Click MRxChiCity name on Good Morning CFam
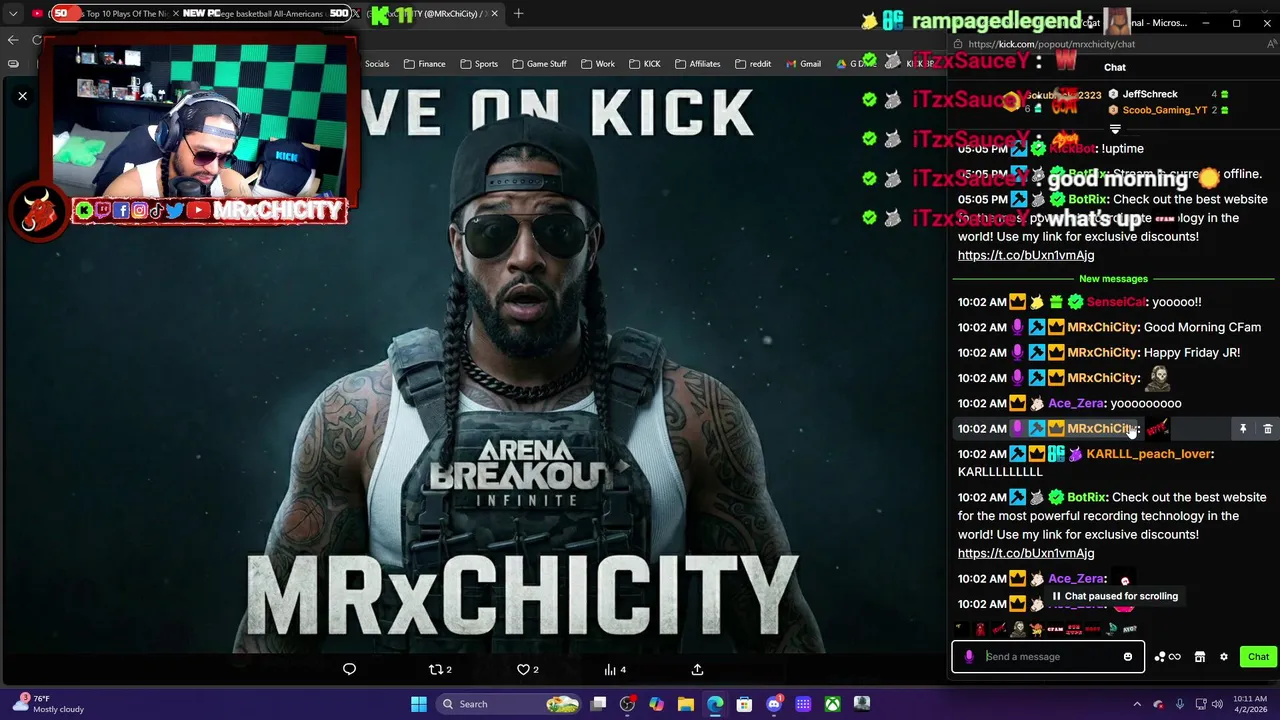 coord(1102,328)
